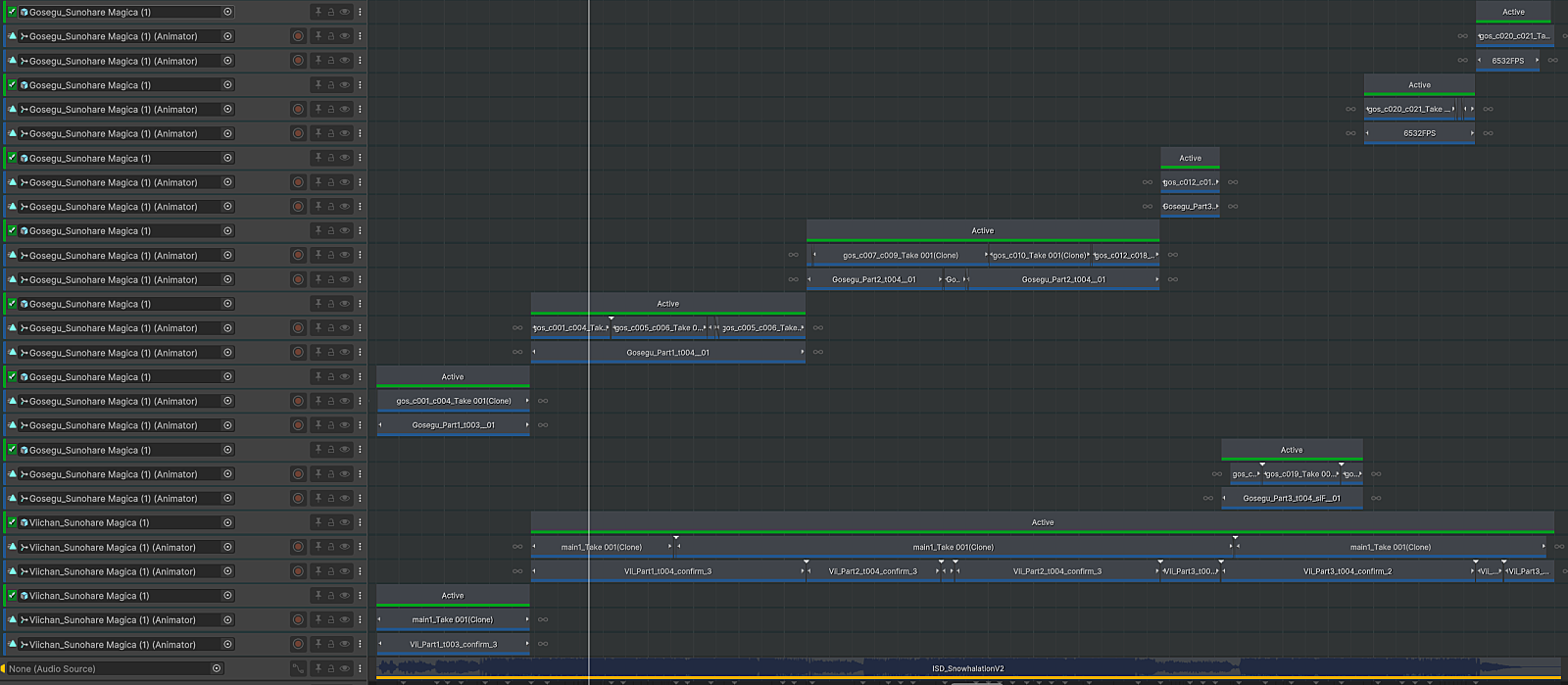This screenshot has width=1568, height=685.
Task: Lock the topmost Gosegu_Sunohare Magica track
Action: pyautogui.click(x=331, y=12)
